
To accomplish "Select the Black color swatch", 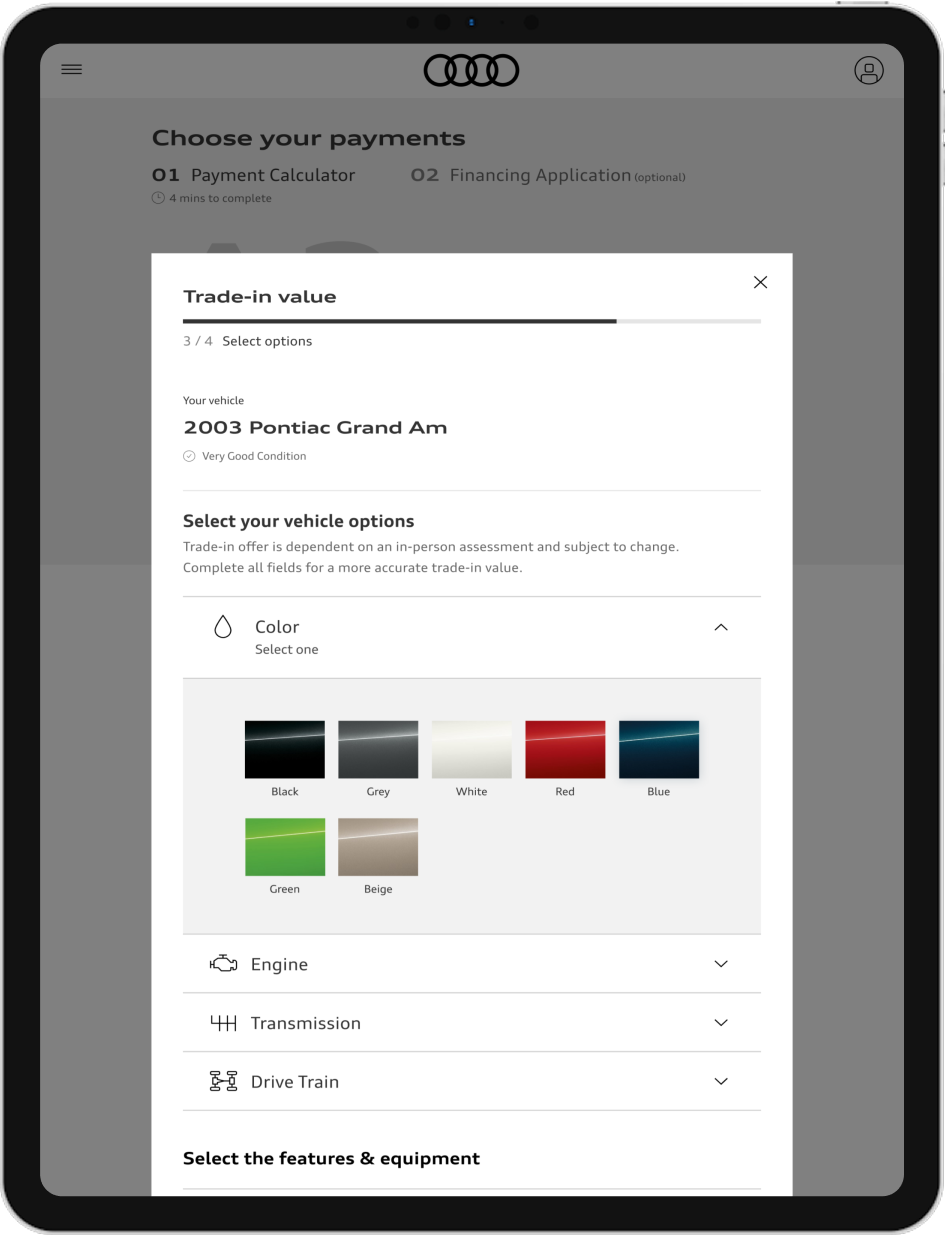I will (x=285, y=749).
